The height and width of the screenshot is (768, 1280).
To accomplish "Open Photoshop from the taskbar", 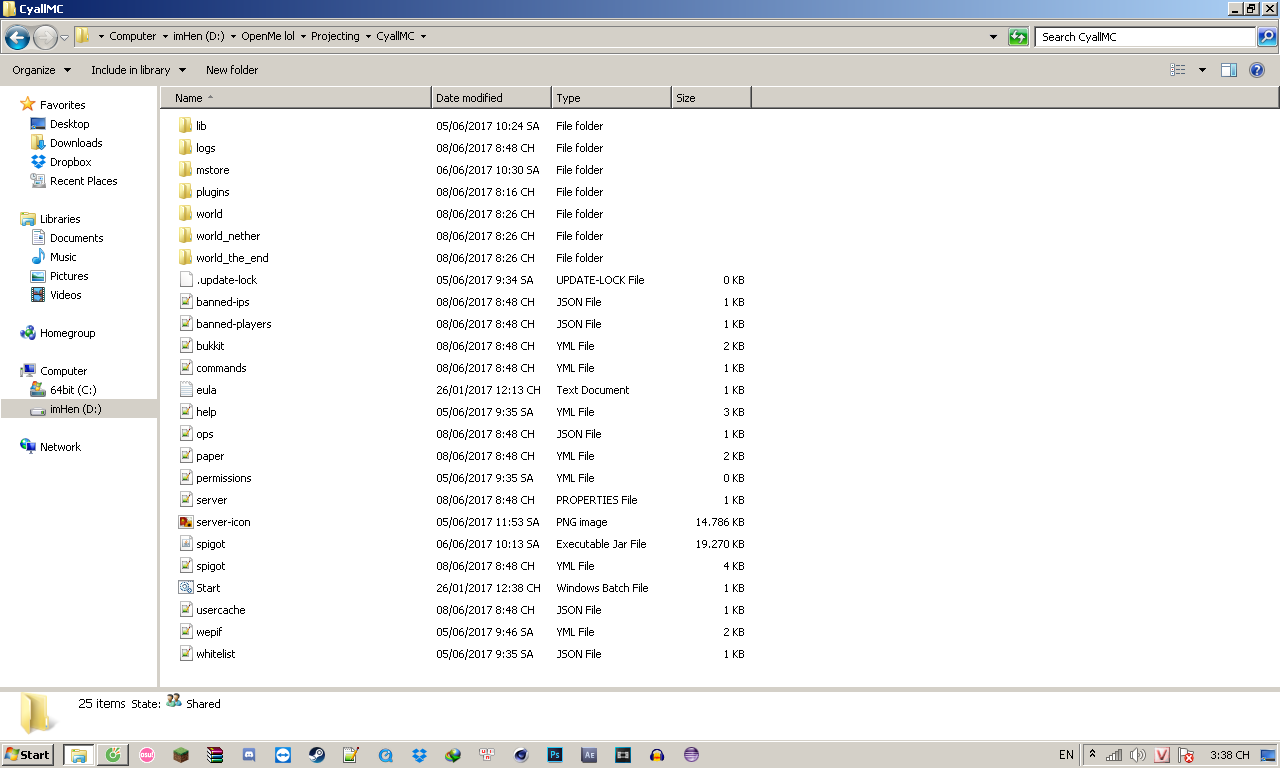I will 555,755.
